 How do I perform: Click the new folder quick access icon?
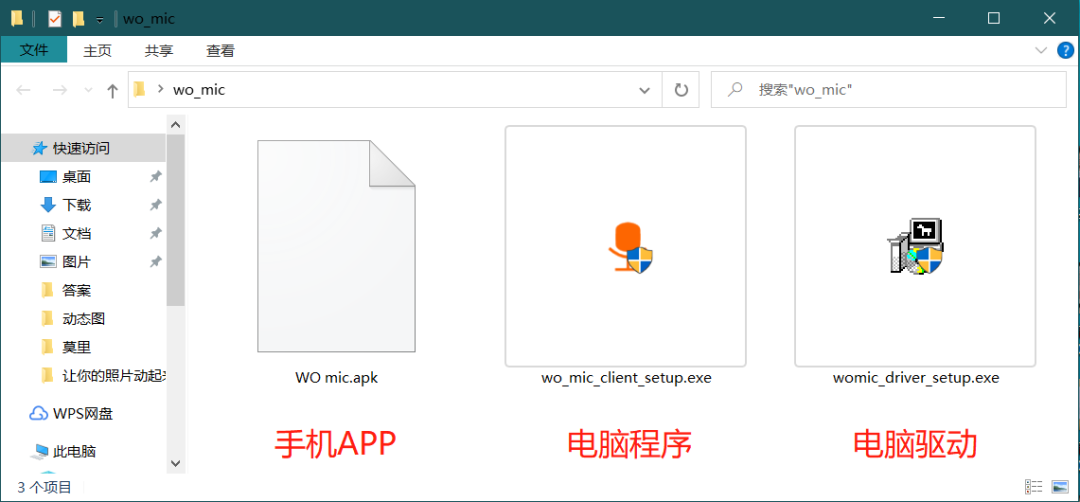click(x=79, y=19)
